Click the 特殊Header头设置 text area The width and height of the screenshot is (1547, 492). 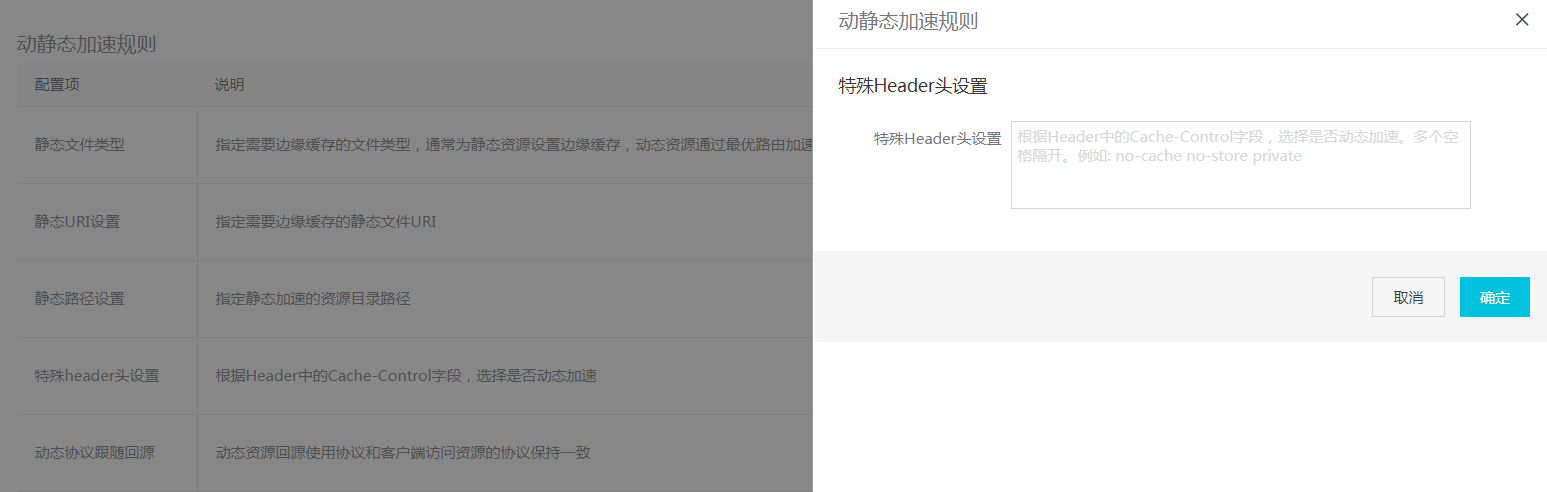(x=1240, y=165)
